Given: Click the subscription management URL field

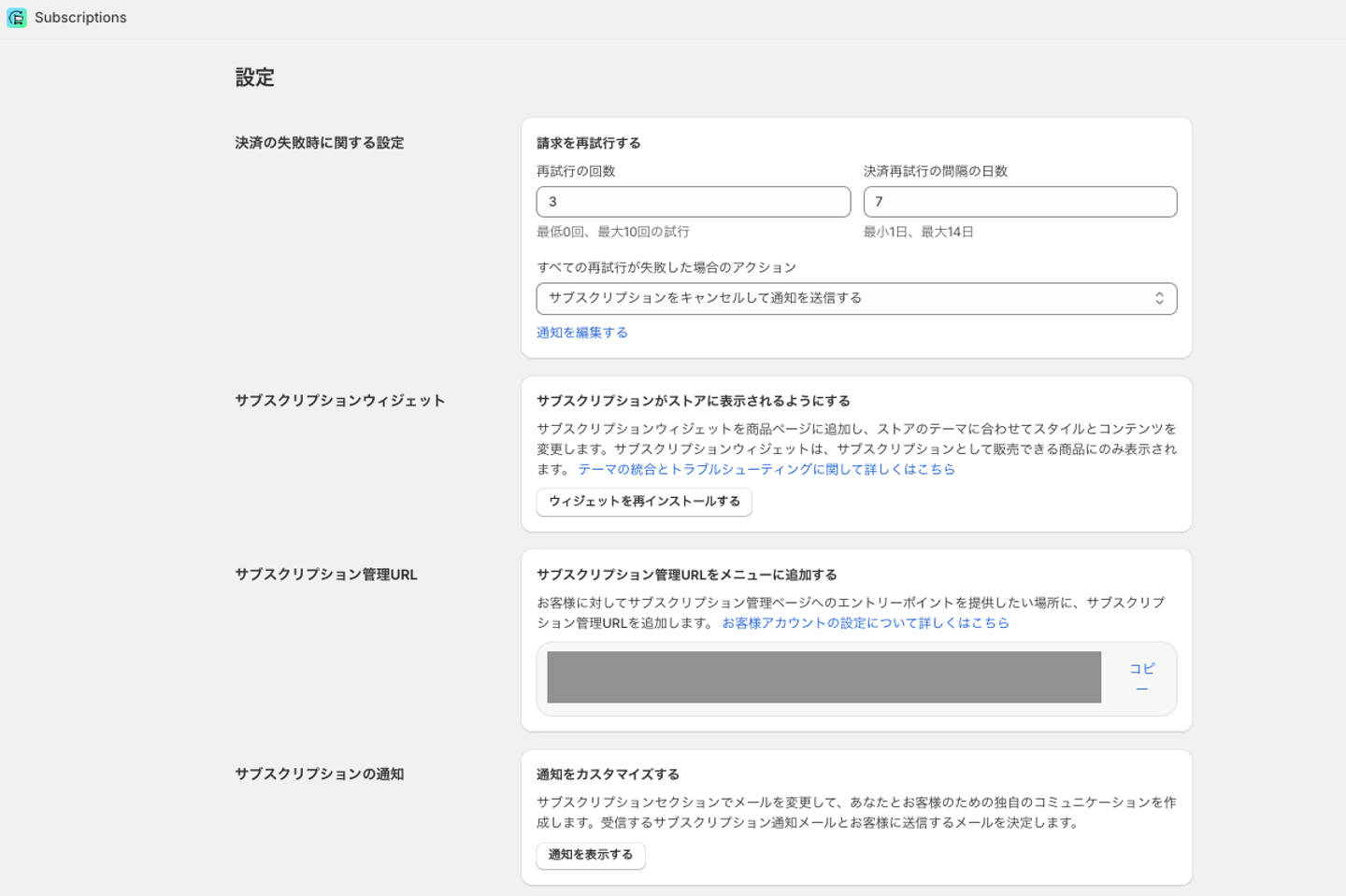Looking at the screenshot, I should (823, 677).
